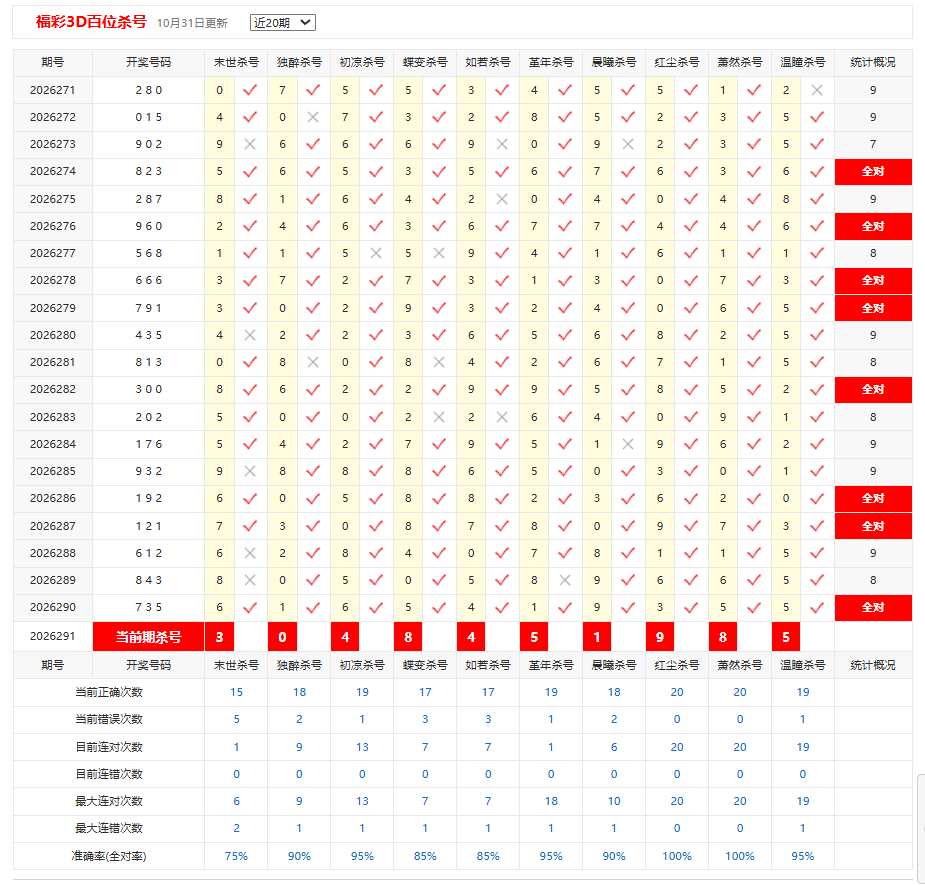Click the 福彩3D百位杀号 page title
This screenshot has width=925, height=885.
point(91,22)
